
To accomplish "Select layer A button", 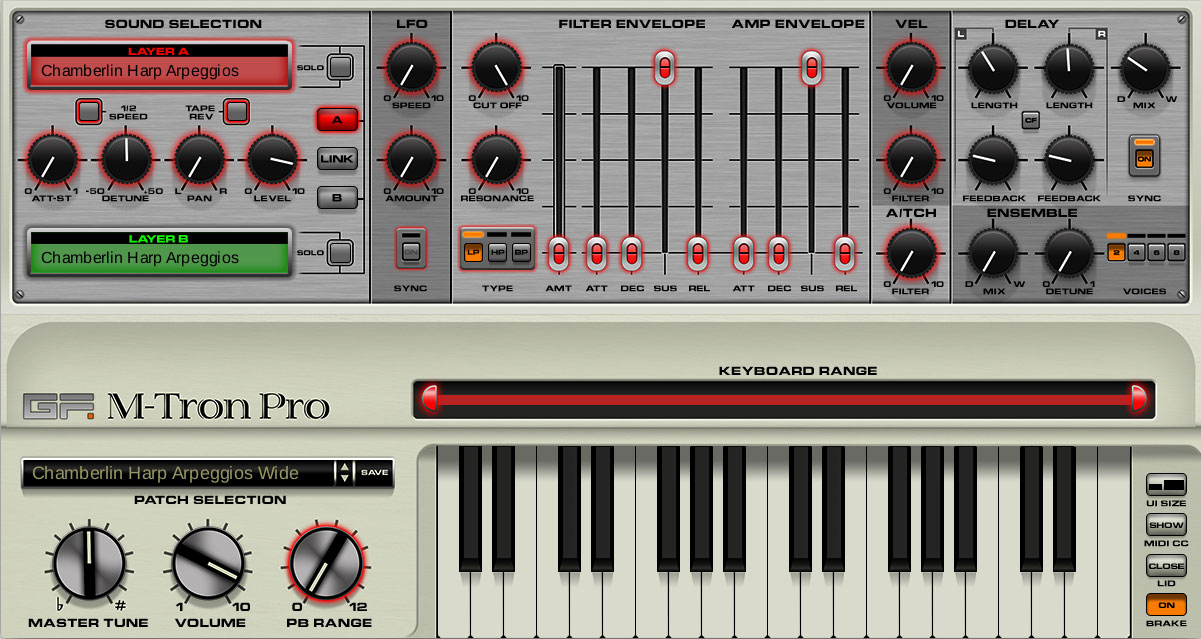I will click(338, 120).
